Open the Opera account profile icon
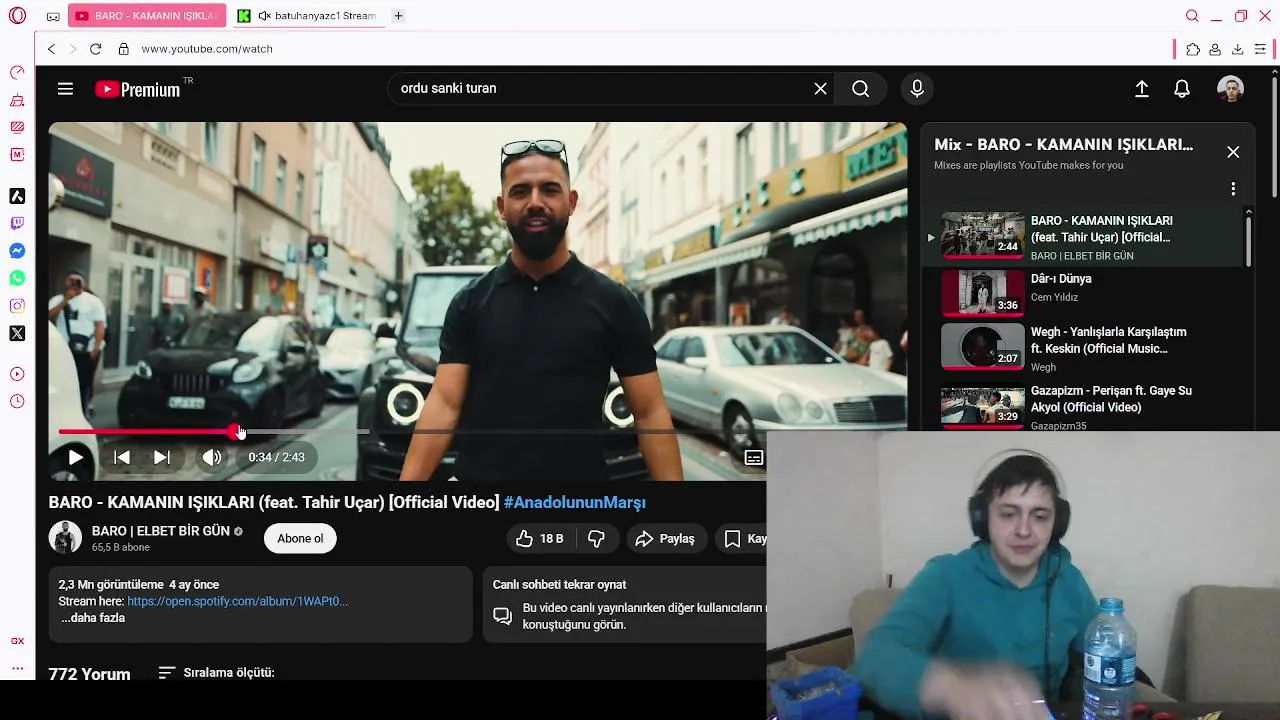The image size is (1280, 720). pyautogui.click(x=1215, y=49)
